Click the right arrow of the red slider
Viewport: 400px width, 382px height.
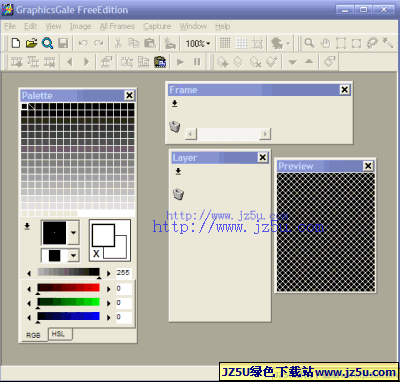pyautogui.click(x=108, y=289)
